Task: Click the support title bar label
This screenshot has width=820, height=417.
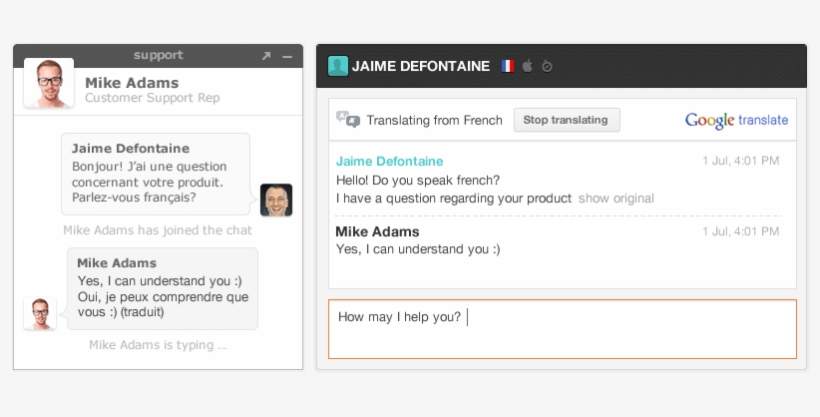Action: (158, 55)
